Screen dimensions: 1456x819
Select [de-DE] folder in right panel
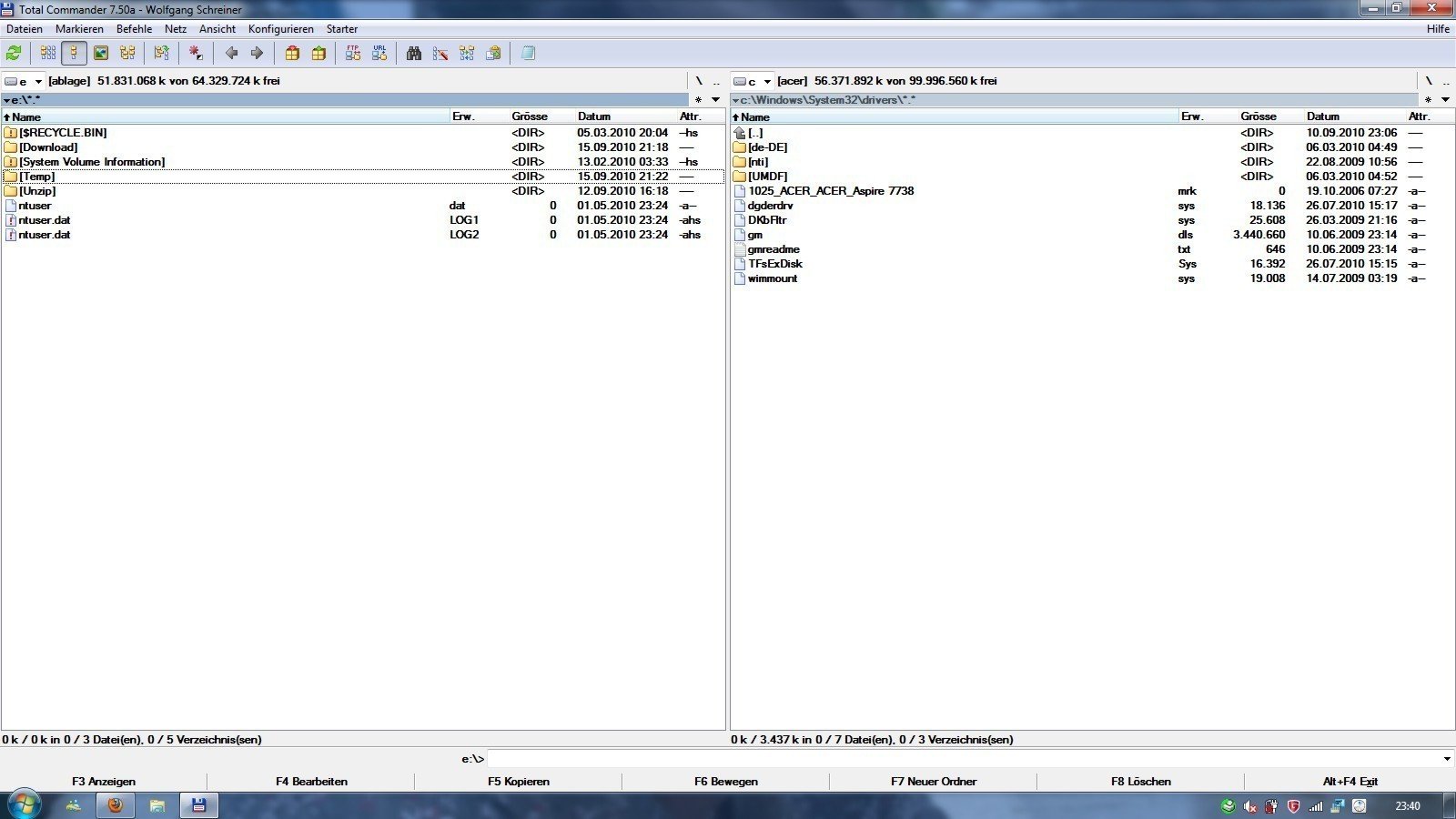coord(1092,147)
